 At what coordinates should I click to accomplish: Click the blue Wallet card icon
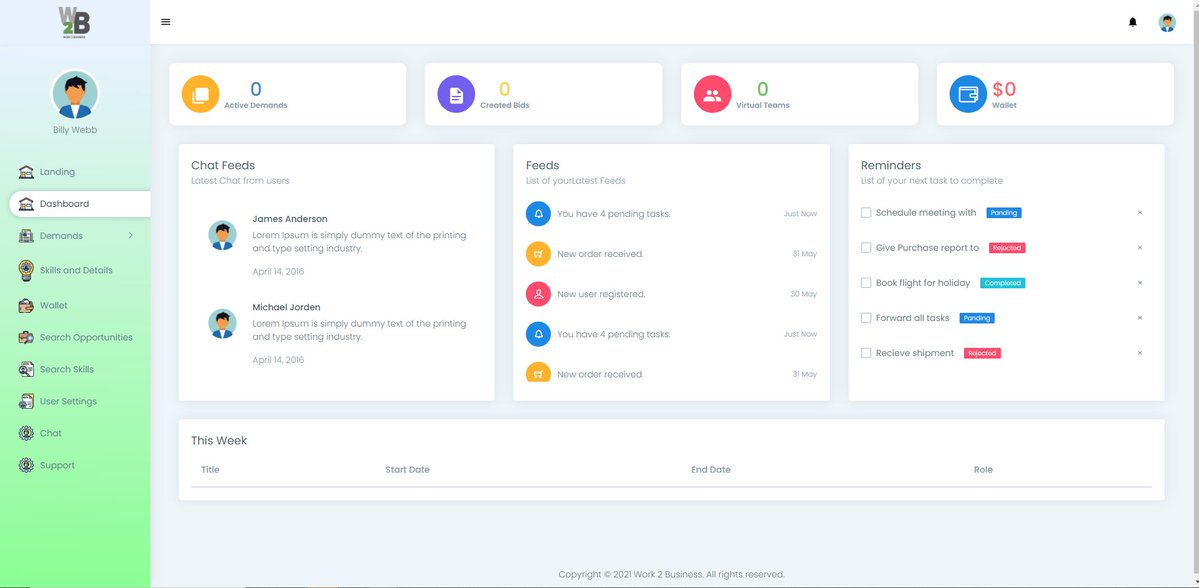click(968, 94)
